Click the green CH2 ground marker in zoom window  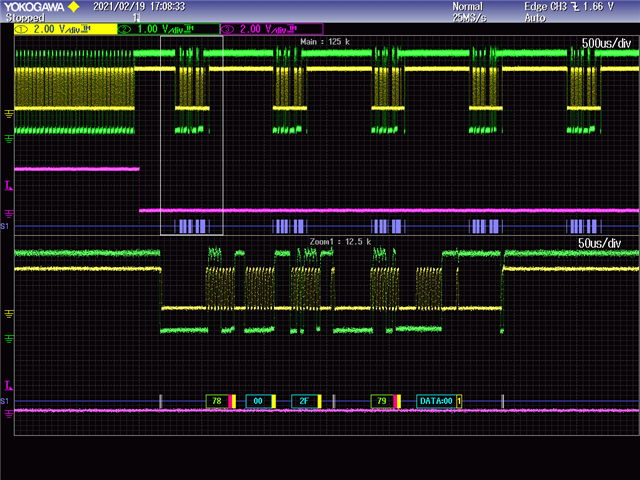[9, 338]
